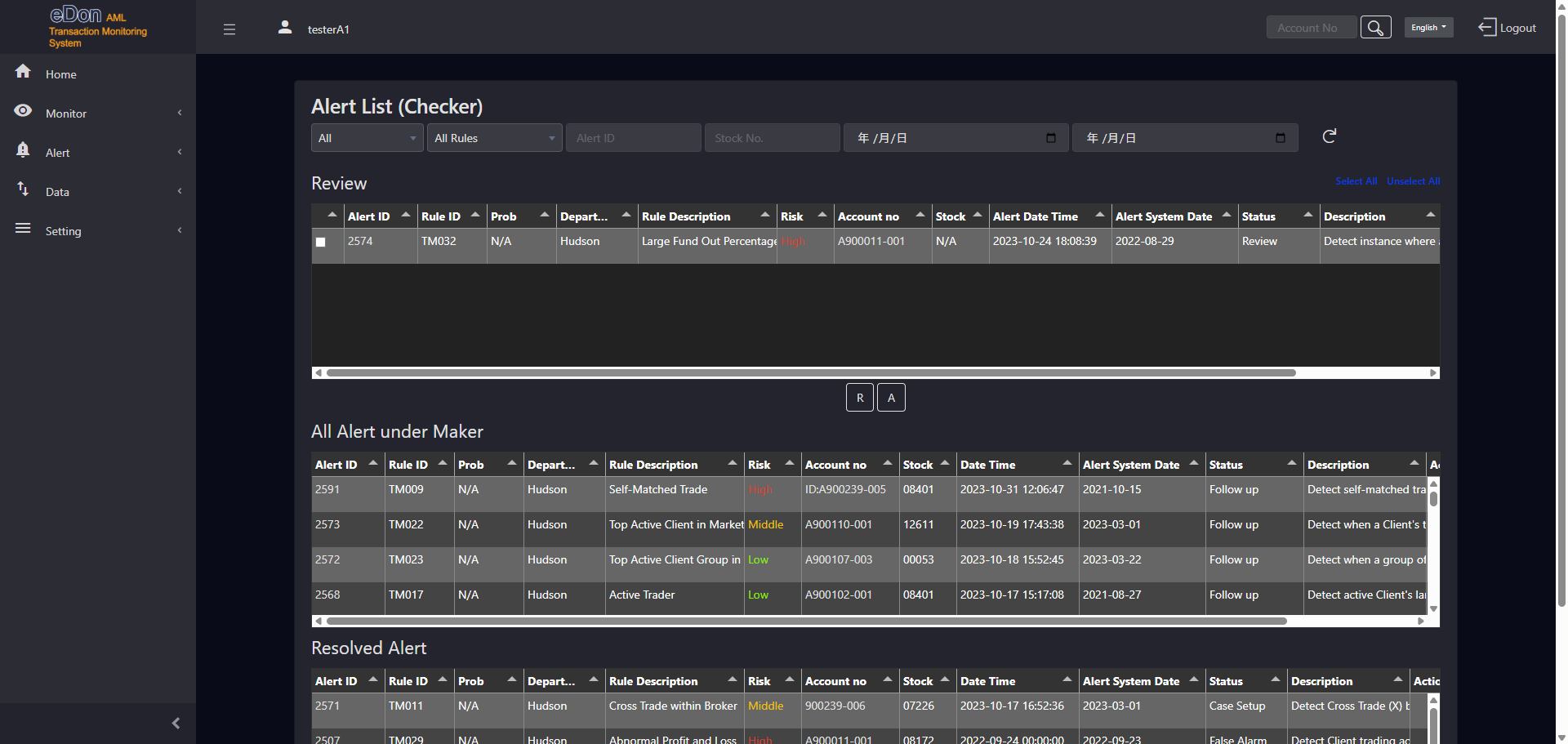The height and width of the screenshot is (744, 1568).
Task: Click the Select All link
Action: point(1356,180)
